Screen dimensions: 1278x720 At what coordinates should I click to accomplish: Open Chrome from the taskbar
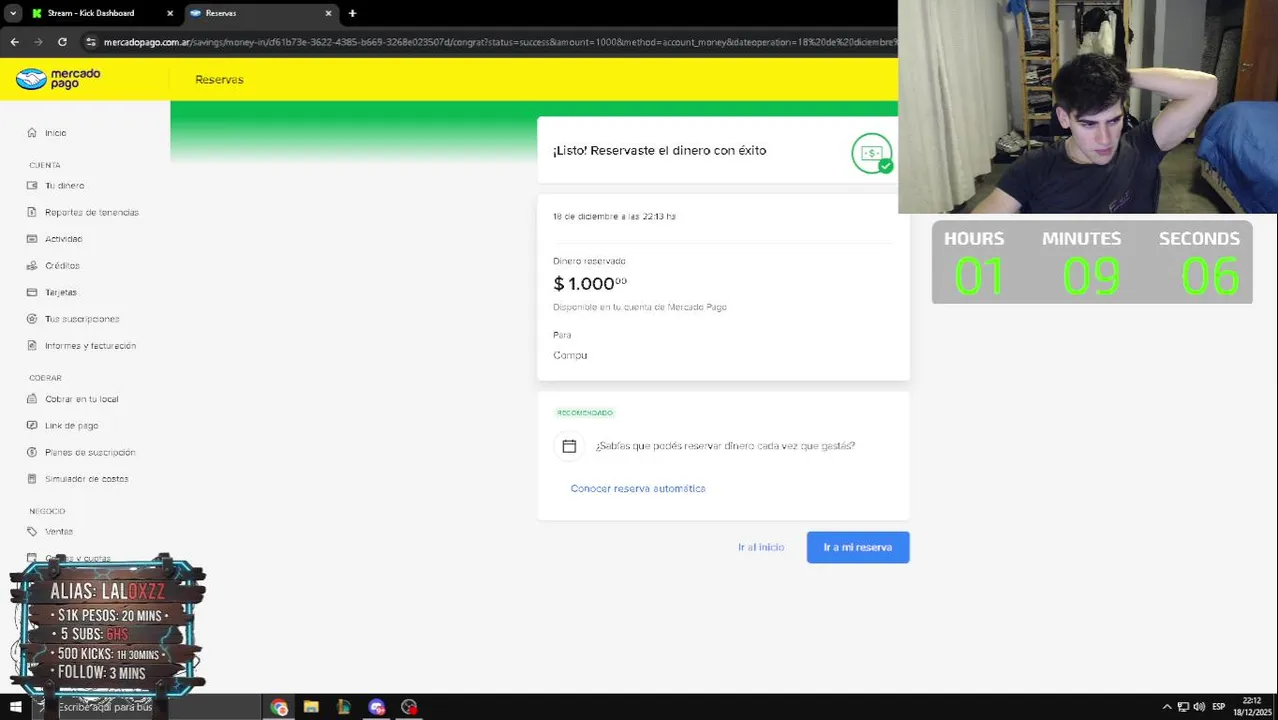(x=279, y=707)
